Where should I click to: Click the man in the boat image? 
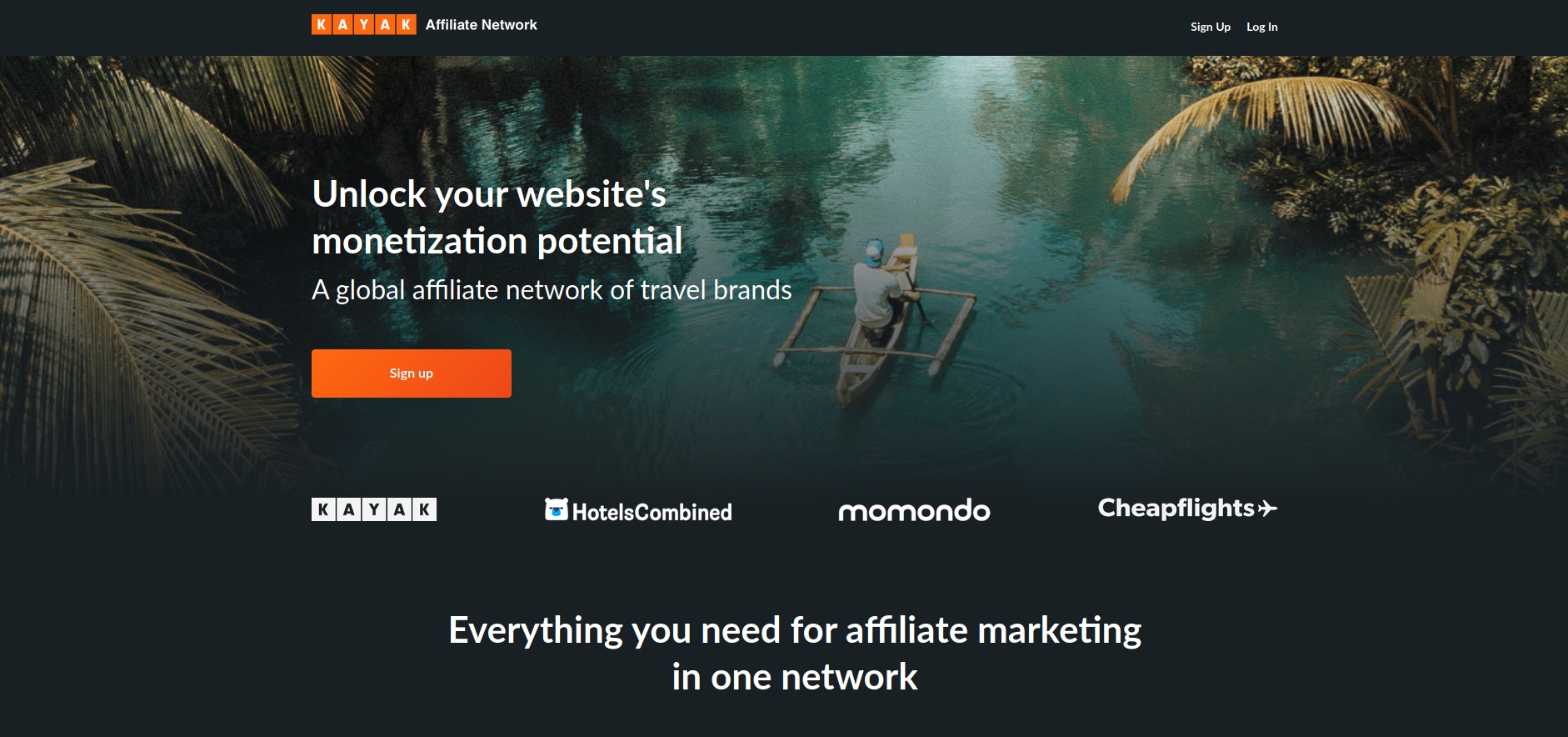coord(879,321)
